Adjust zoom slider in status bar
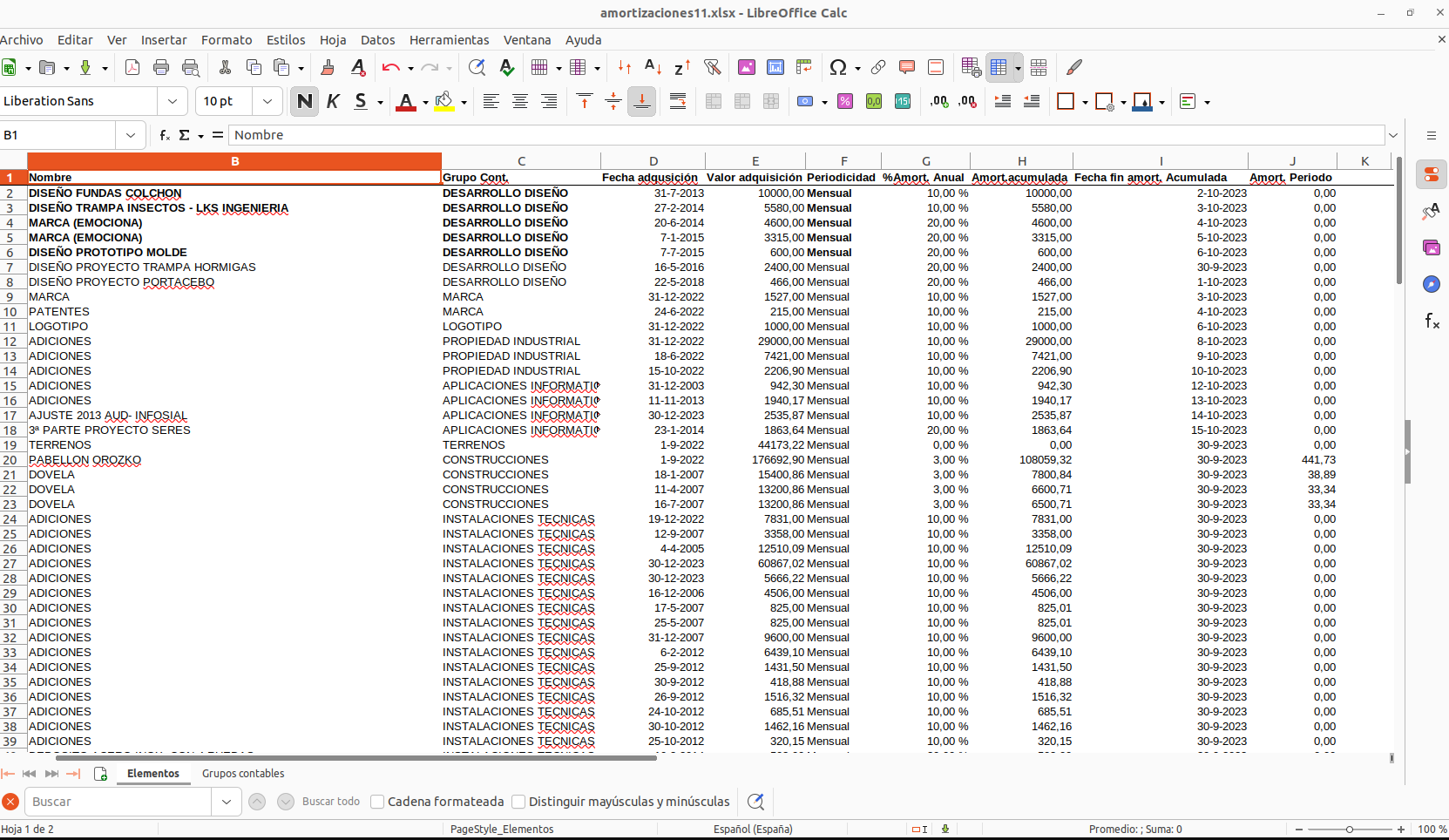 pyautogui.click(x=1350, y=830)
